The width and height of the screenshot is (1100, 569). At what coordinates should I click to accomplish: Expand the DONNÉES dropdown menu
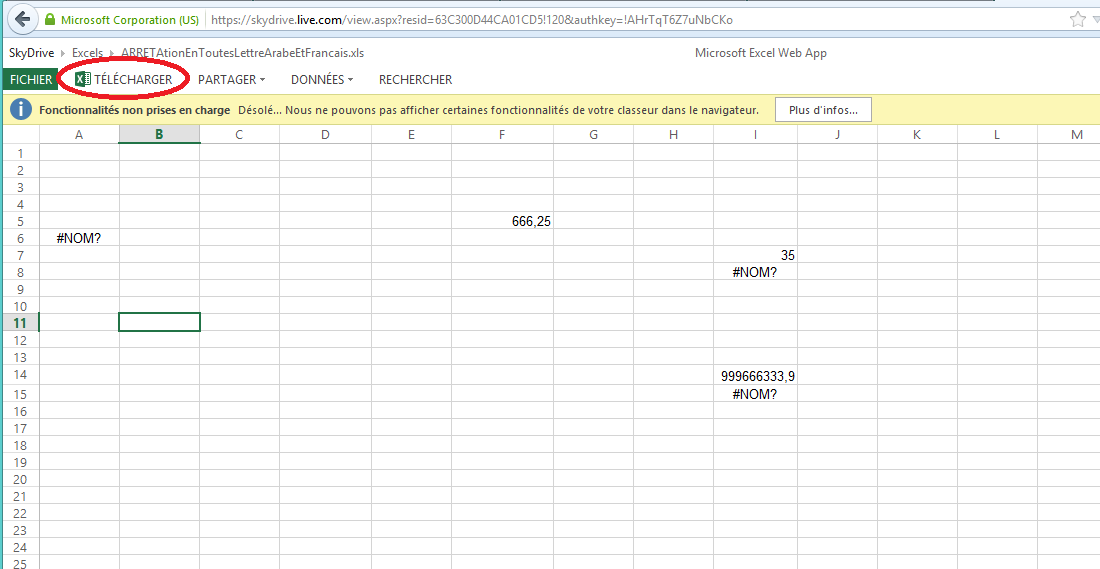tap(322, 80)
